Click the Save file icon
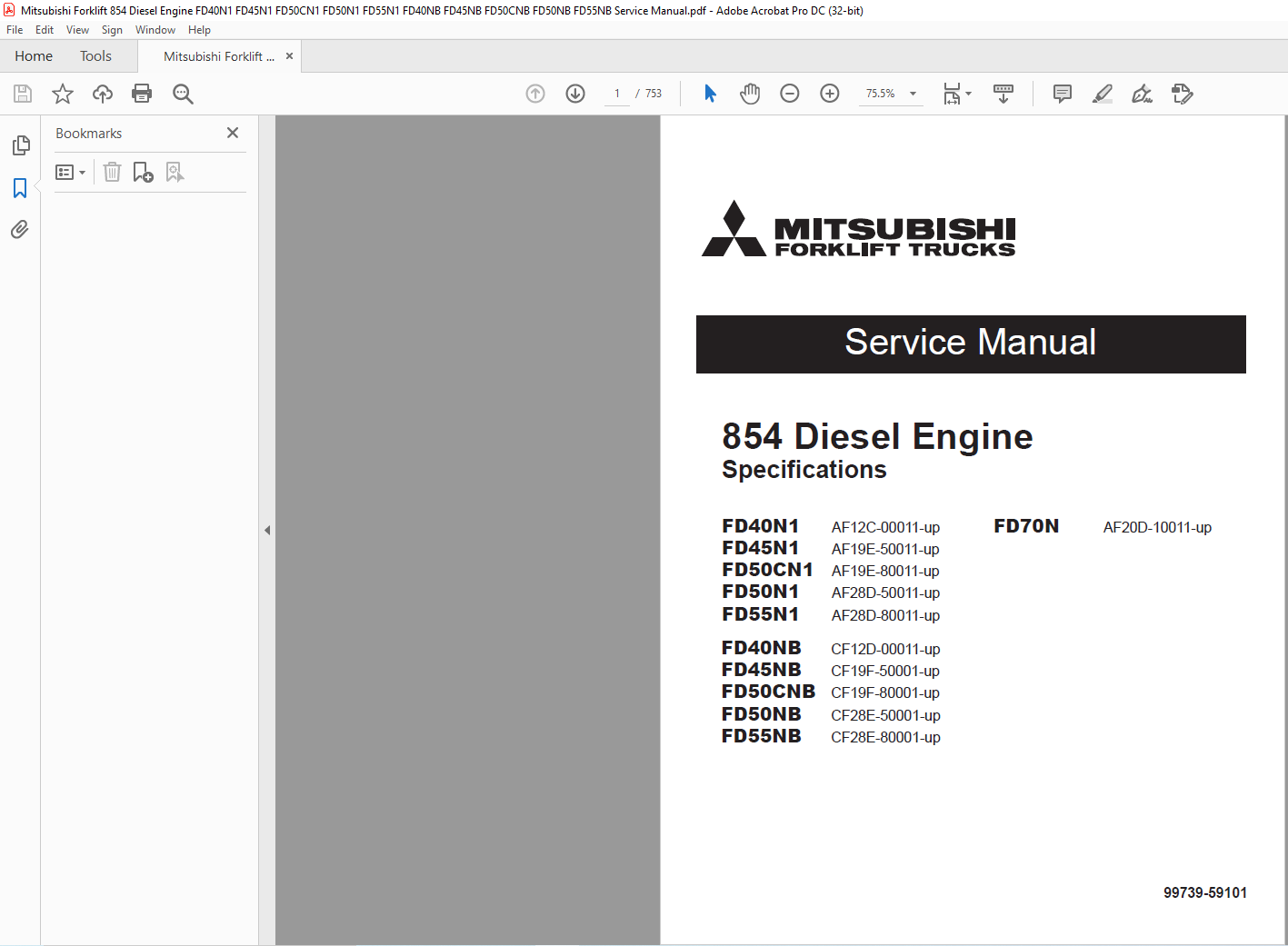 [x=23, y=94]
